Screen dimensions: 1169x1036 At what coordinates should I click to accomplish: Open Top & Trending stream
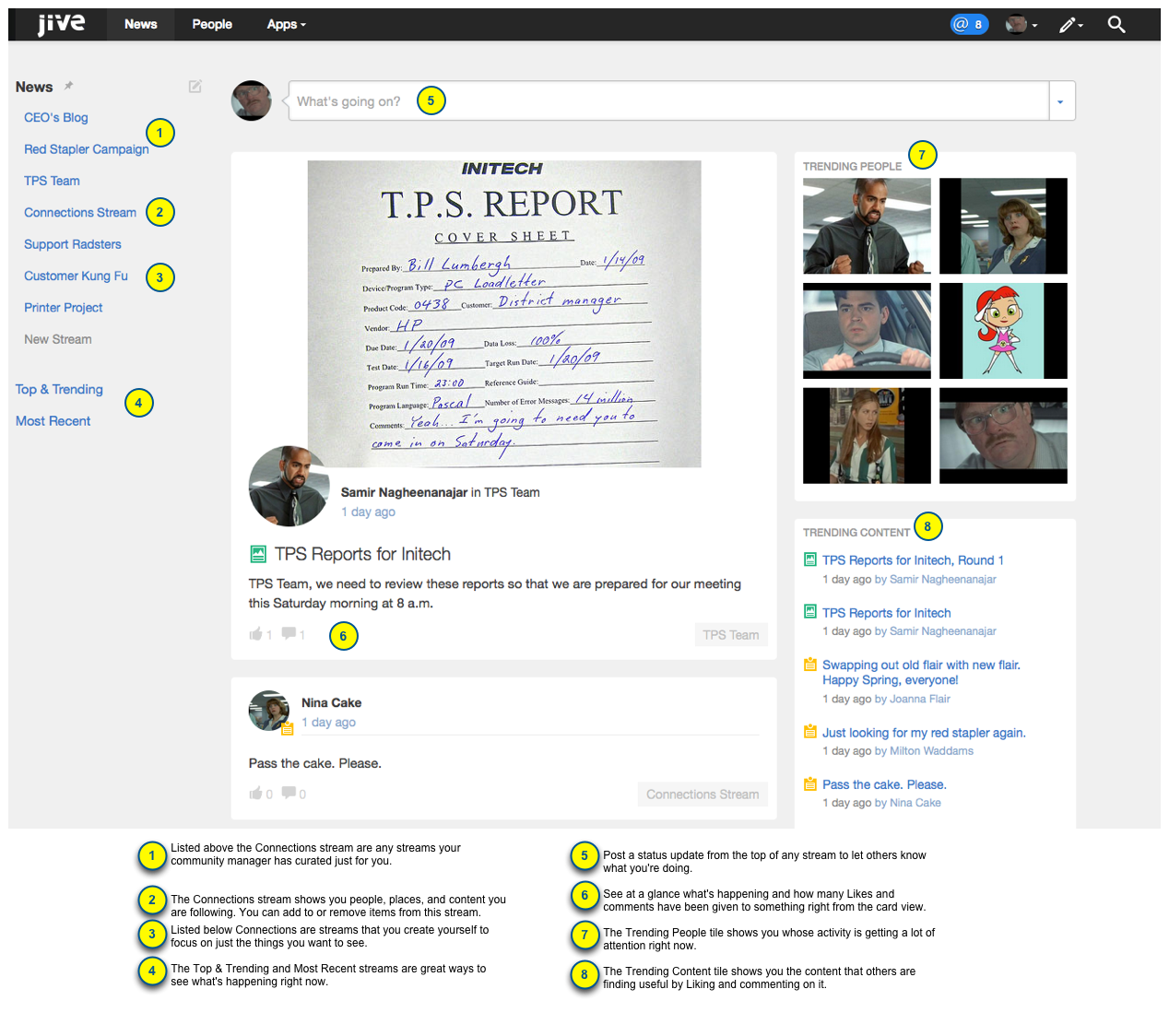pos(59,390)
